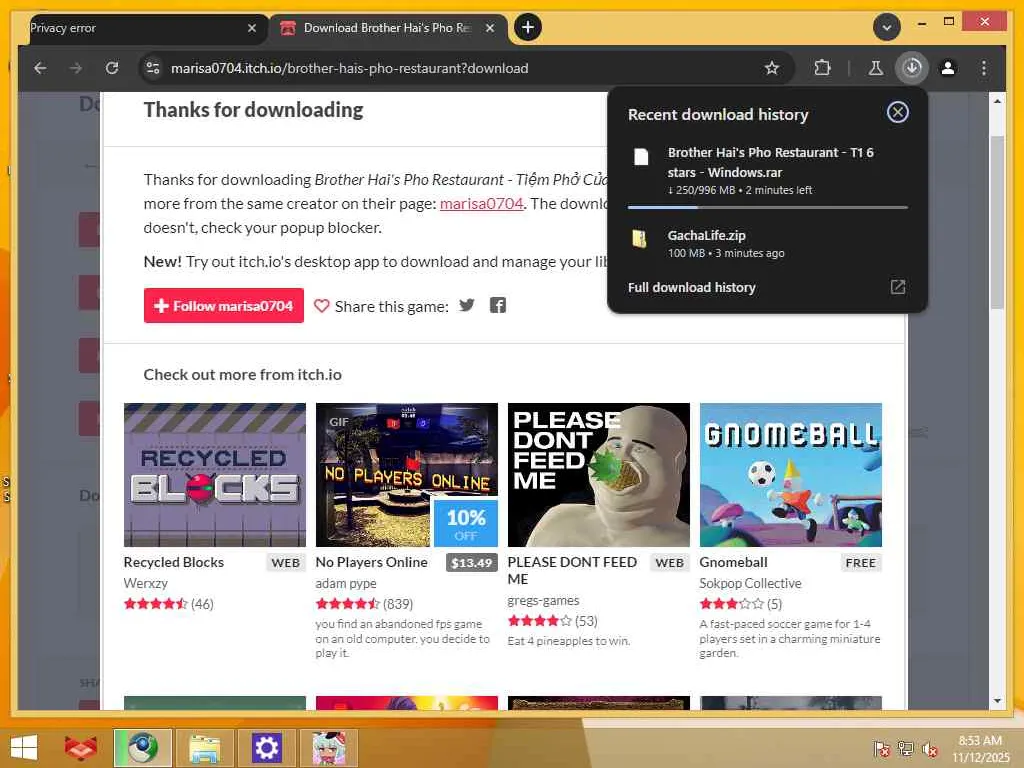Image resolution: width=1024 pixels, height=768 pixels.
Task: Click the WEB tag on Recycled Blocks
Action: pos(285,563)
